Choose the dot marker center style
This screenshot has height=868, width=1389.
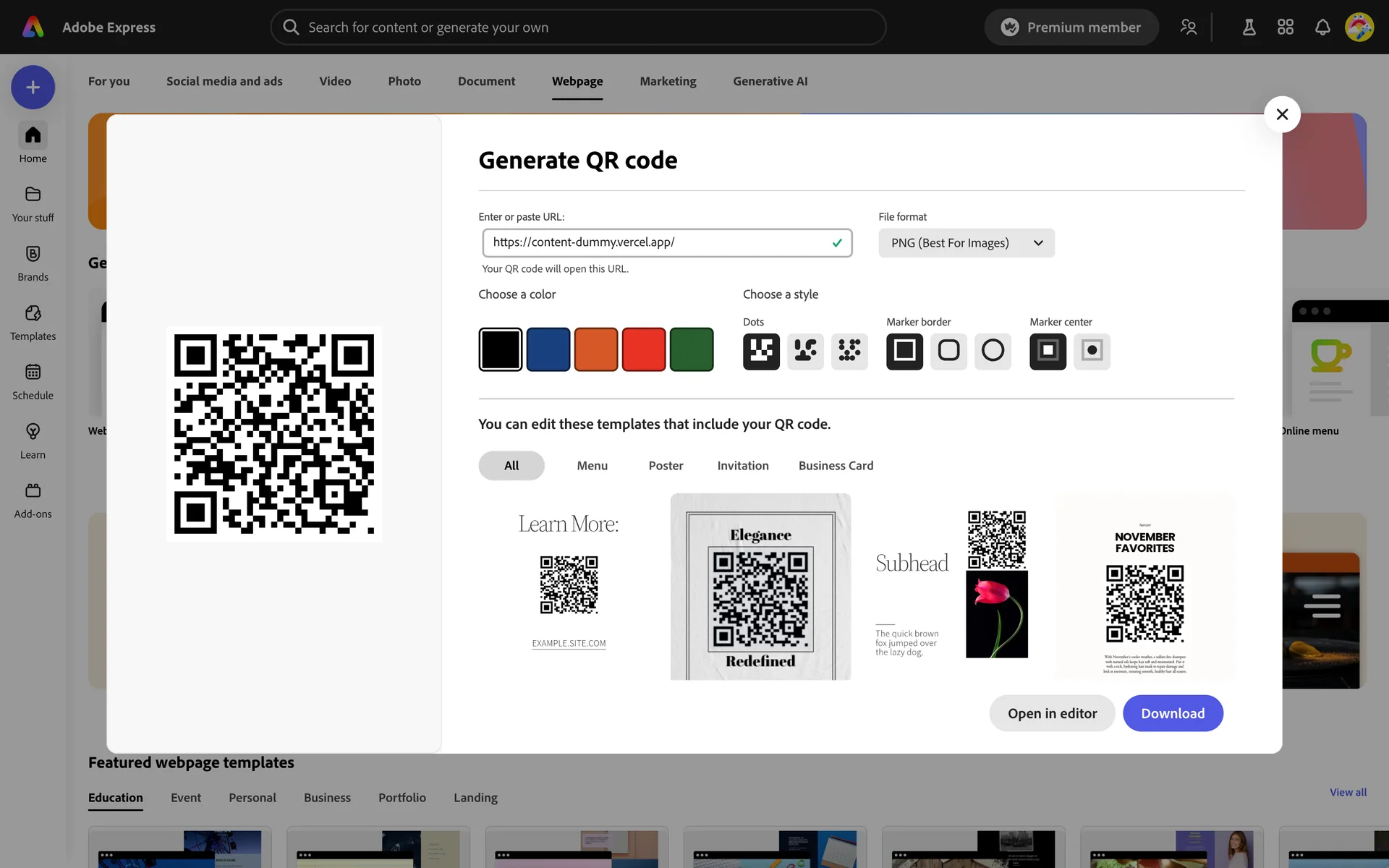pyautogui.click(x=1092, y=351)
